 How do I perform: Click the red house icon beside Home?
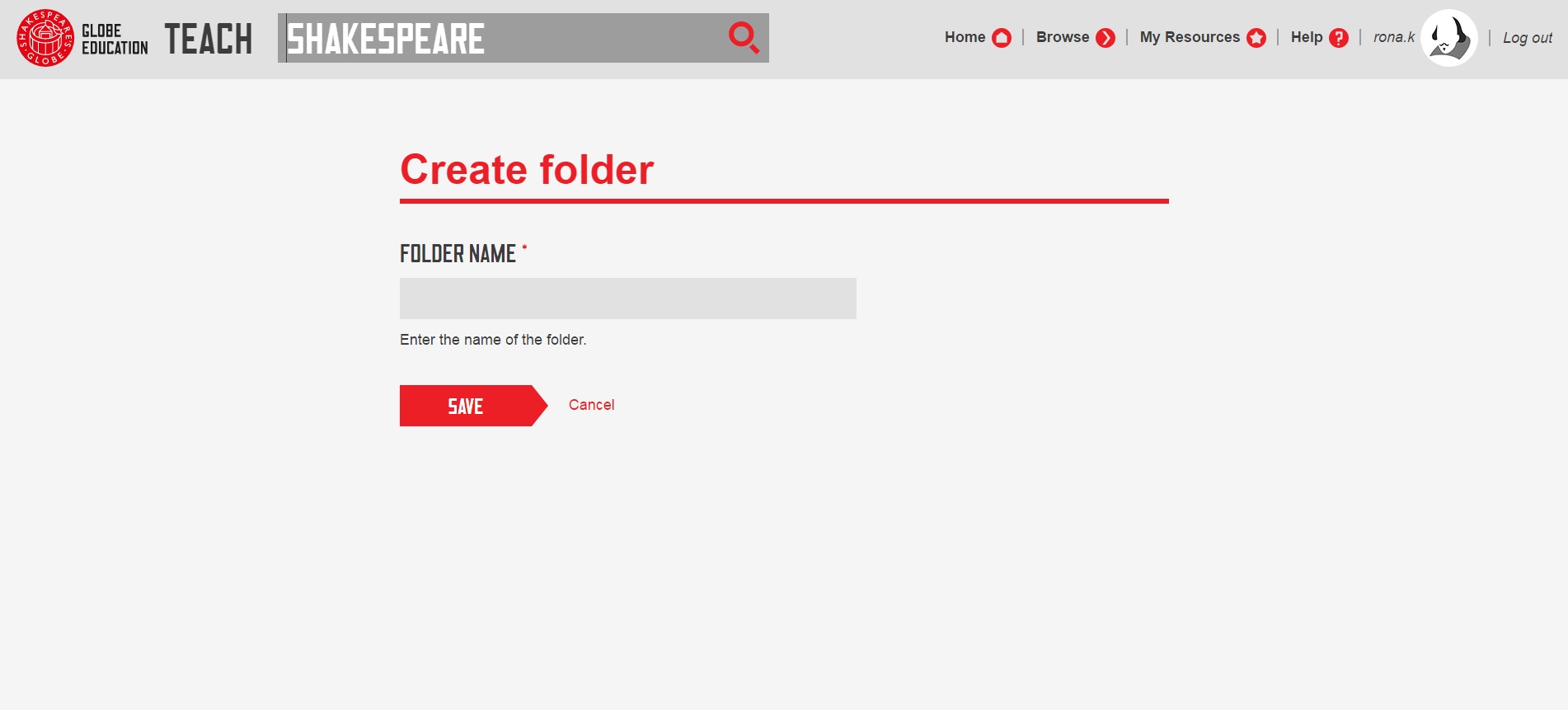click(x=1002, y=38)
